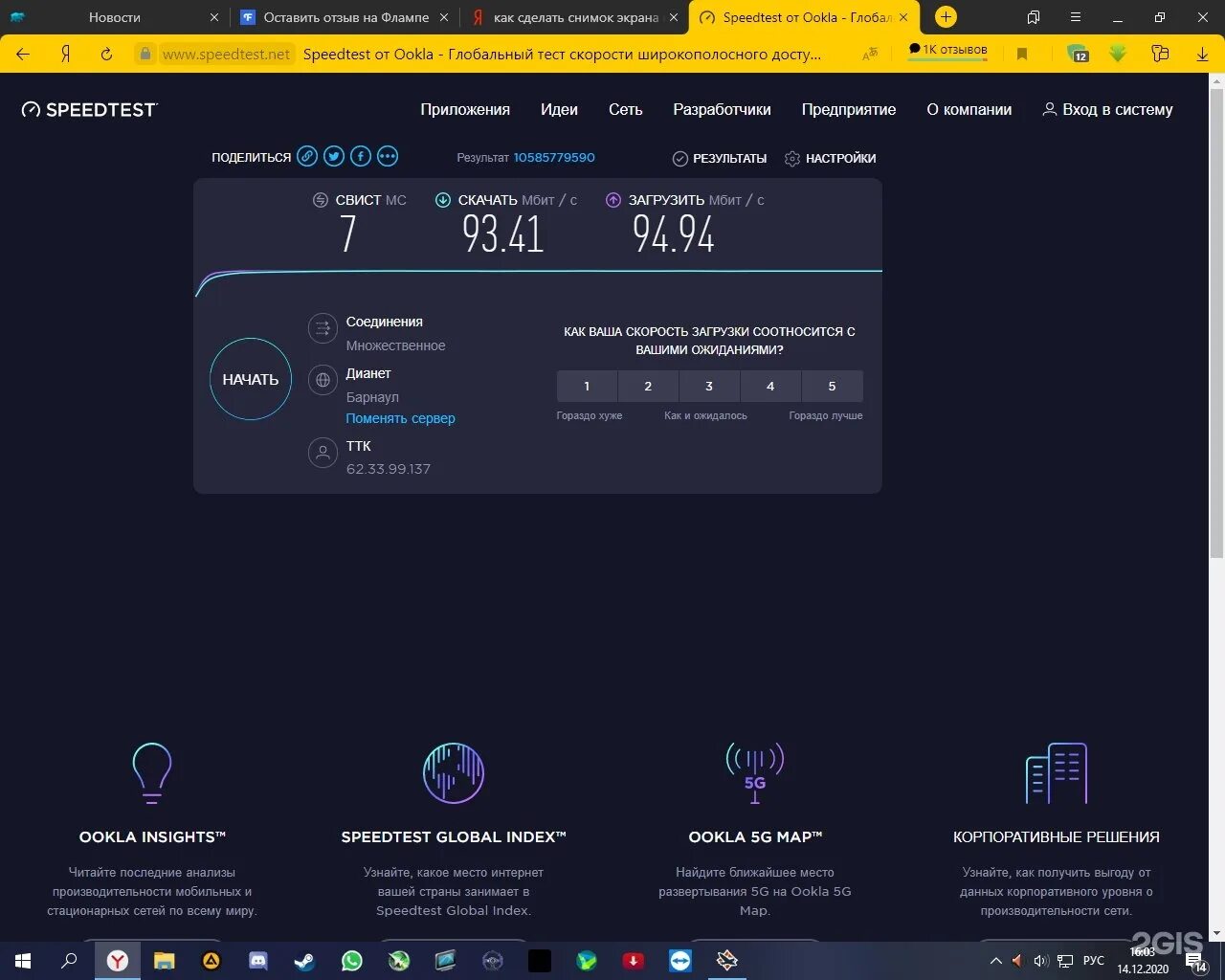Viewport: 1225px width, 980px height.
Task: Open browser hamburger menu
Action: [1076, 17]
